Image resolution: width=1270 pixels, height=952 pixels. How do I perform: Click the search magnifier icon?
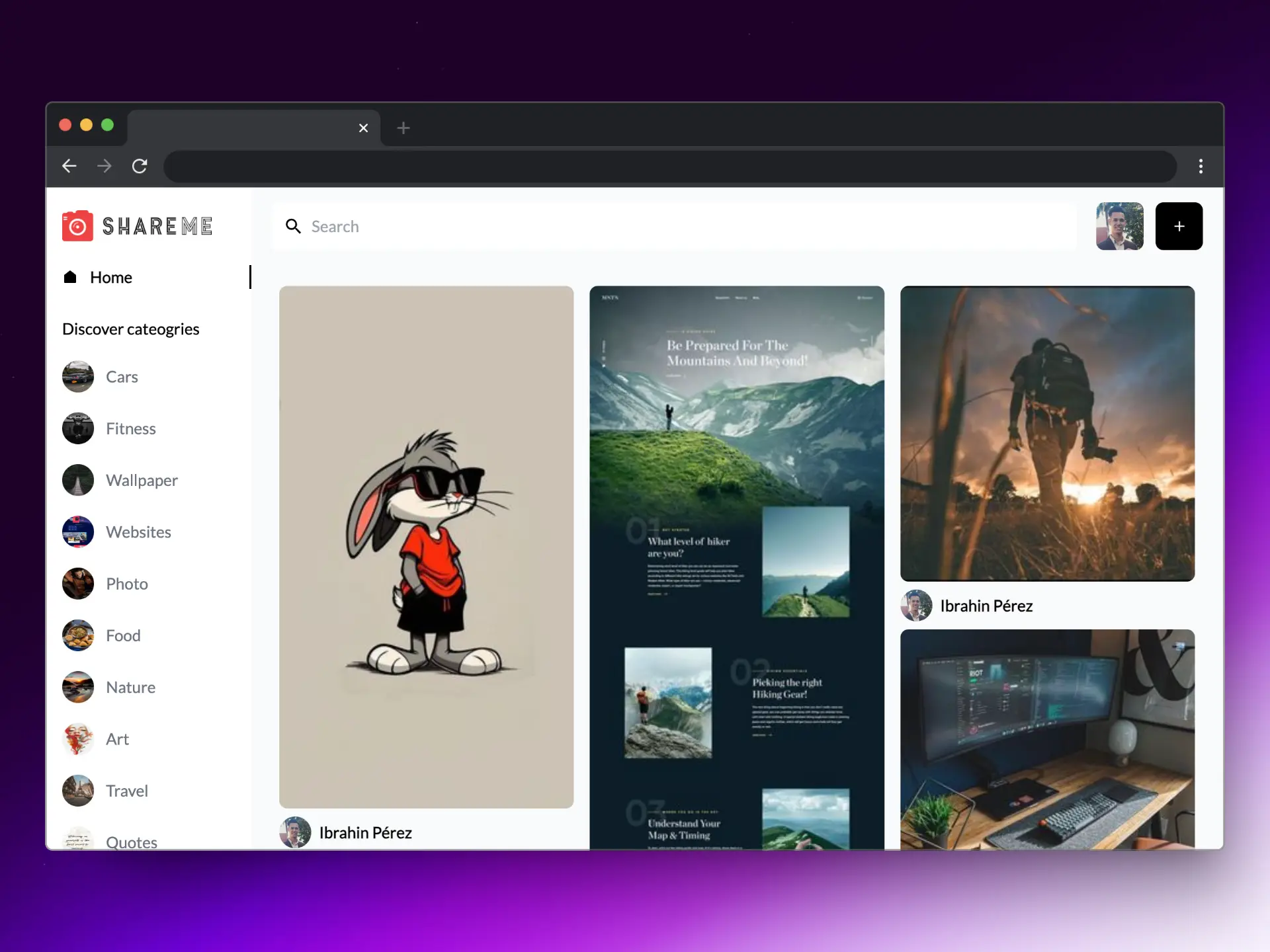(293, 226)
